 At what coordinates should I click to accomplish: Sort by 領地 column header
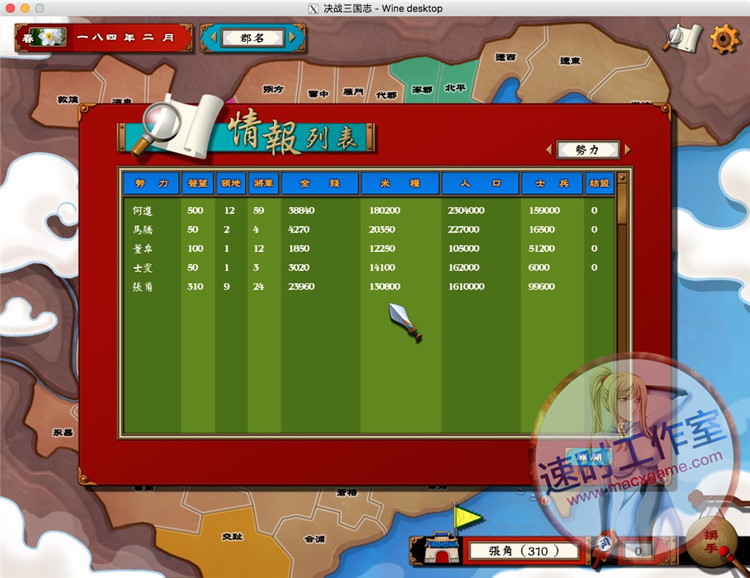(x=231, y=183)
